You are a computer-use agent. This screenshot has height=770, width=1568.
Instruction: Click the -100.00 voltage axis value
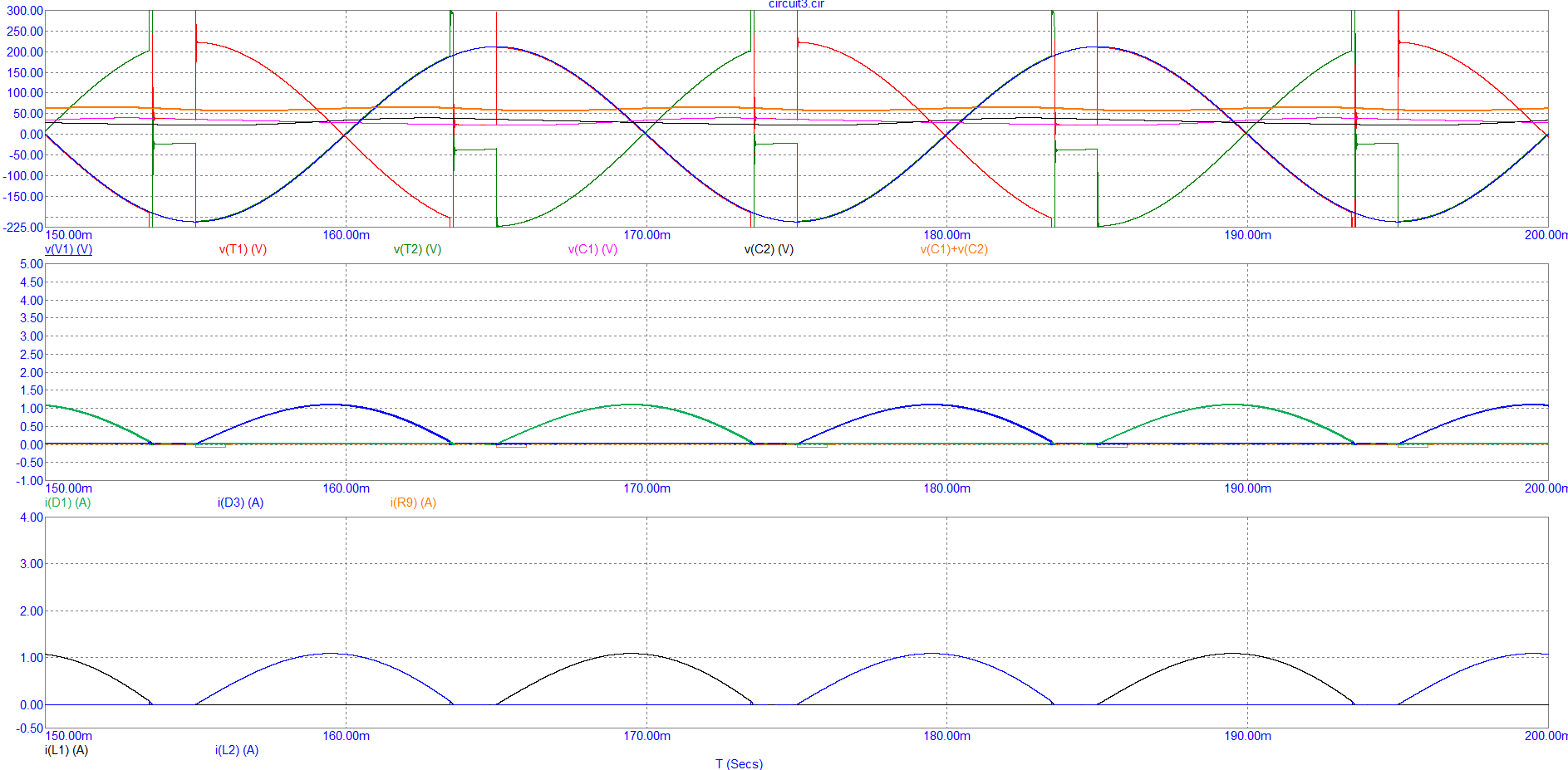(x=22, y=176)
